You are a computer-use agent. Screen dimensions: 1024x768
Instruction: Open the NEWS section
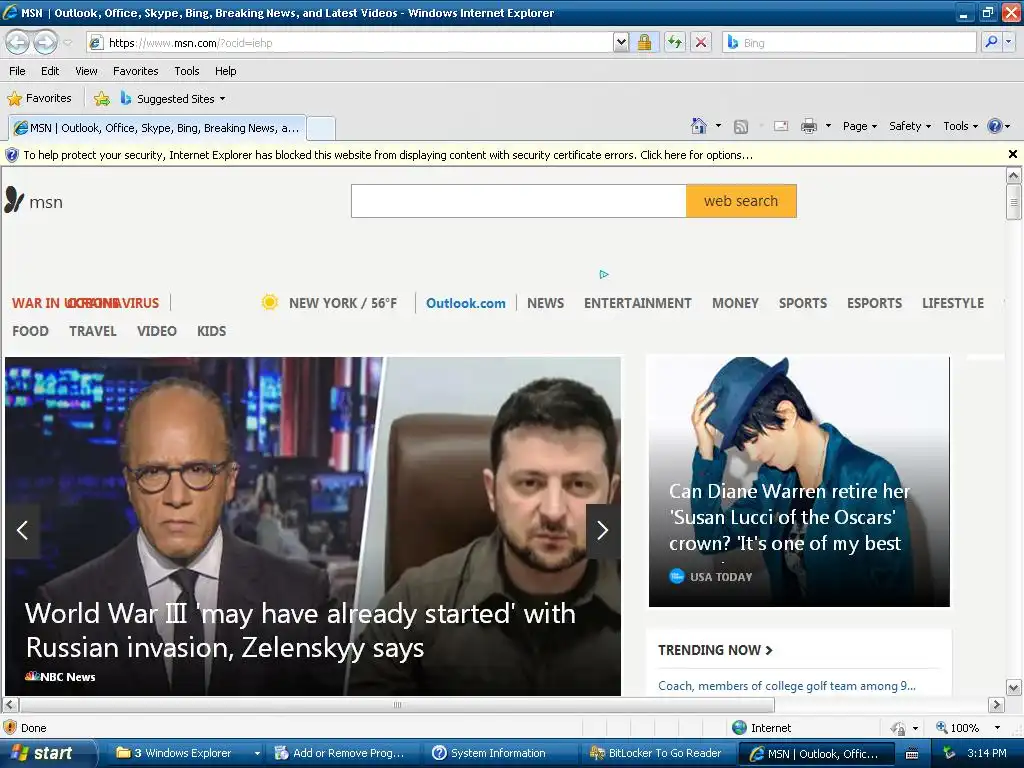click(x=545, y=303)
